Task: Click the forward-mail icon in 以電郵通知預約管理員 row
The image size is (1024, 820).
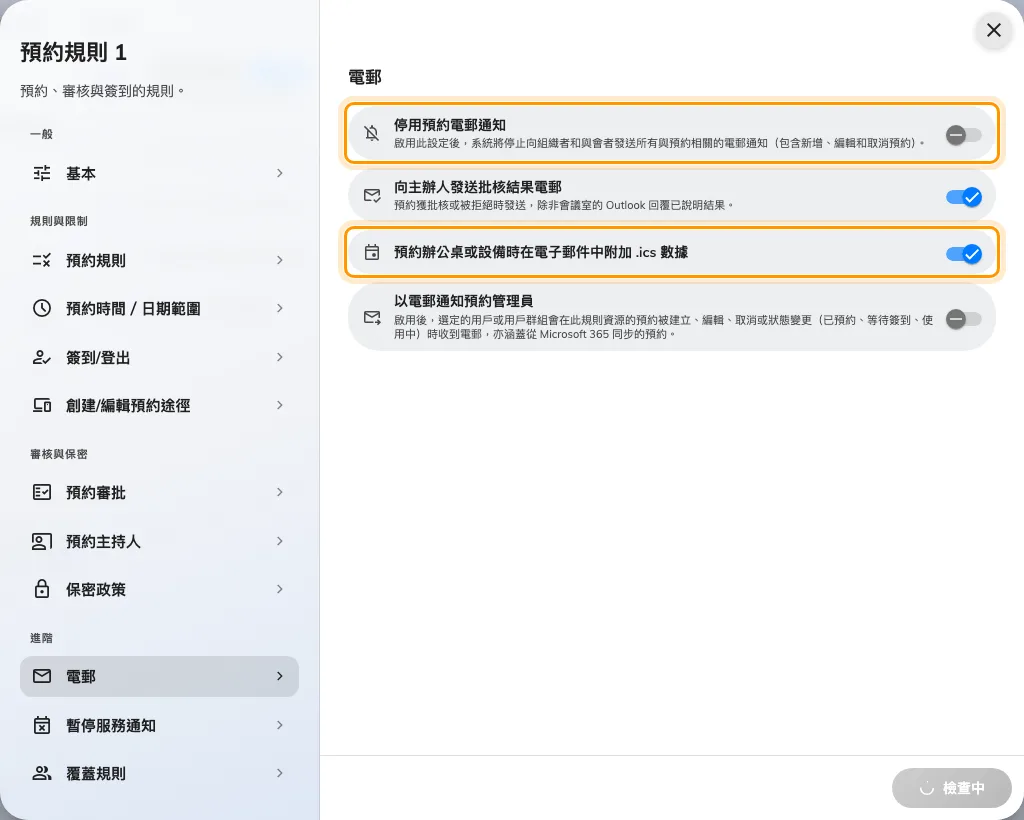Action: click(372, 317)
